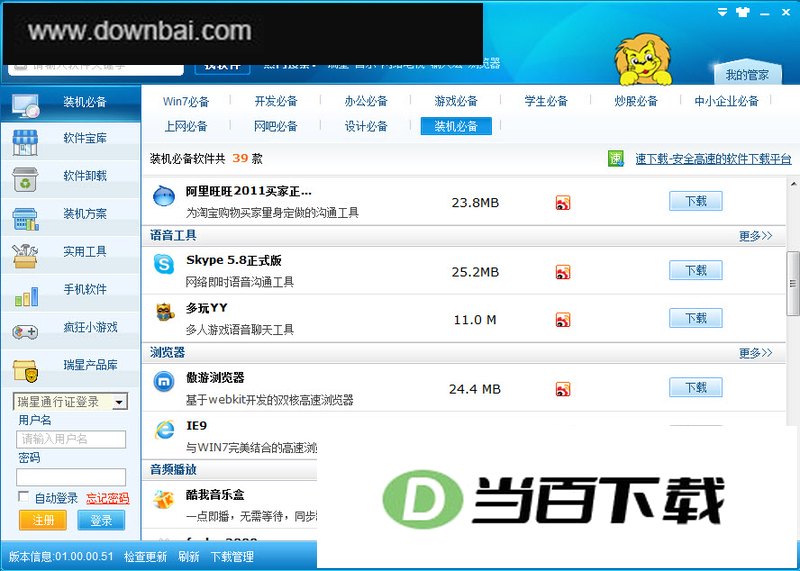The image size is (800, 571).
Task: Click 刷新 in status bar
Action: click(x=189, y=556)
